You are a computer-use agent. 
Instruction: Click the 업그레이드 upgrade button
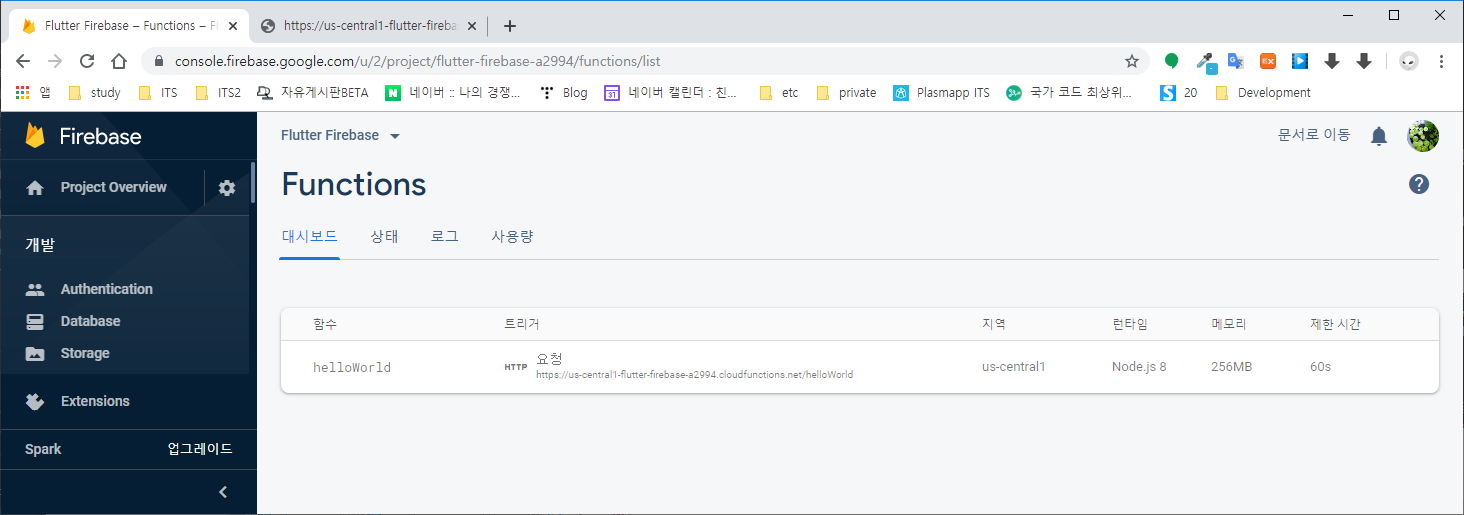(x=200, y=449)
